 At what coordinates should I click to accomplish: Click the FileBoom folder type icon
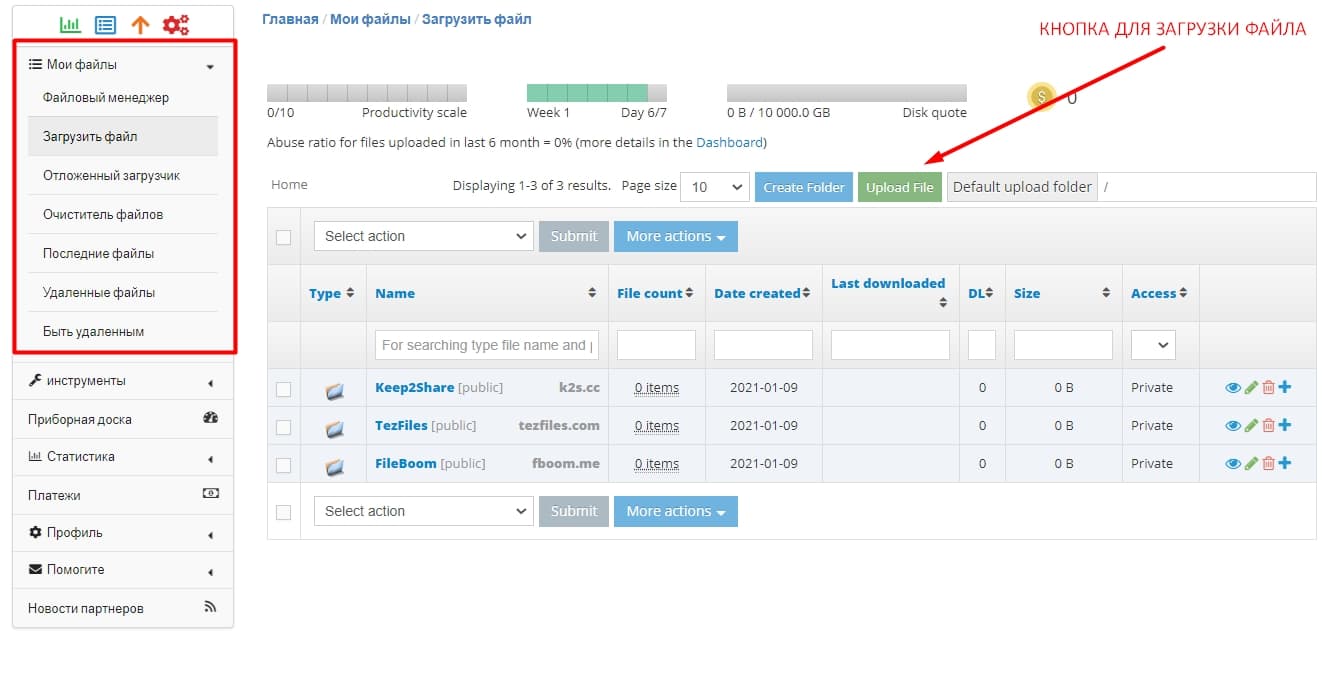coord(335,467)
